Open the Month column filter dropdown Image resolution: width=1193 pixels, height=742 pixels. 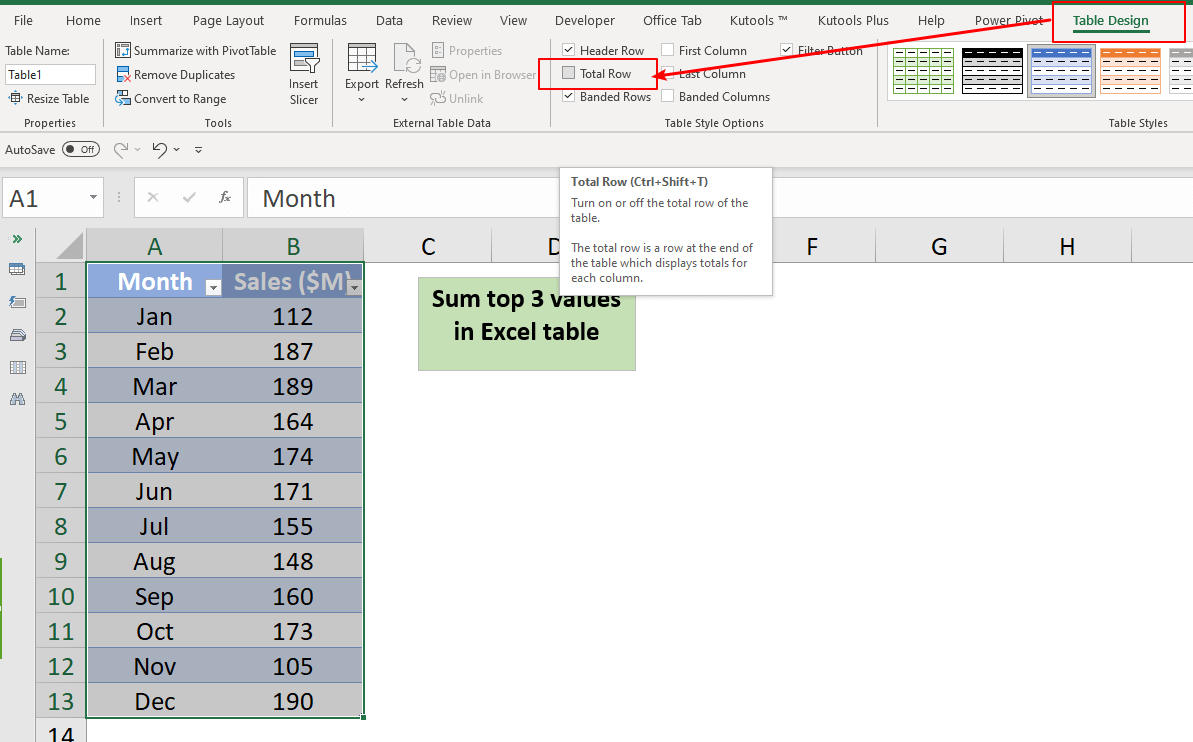pos(212,287)
